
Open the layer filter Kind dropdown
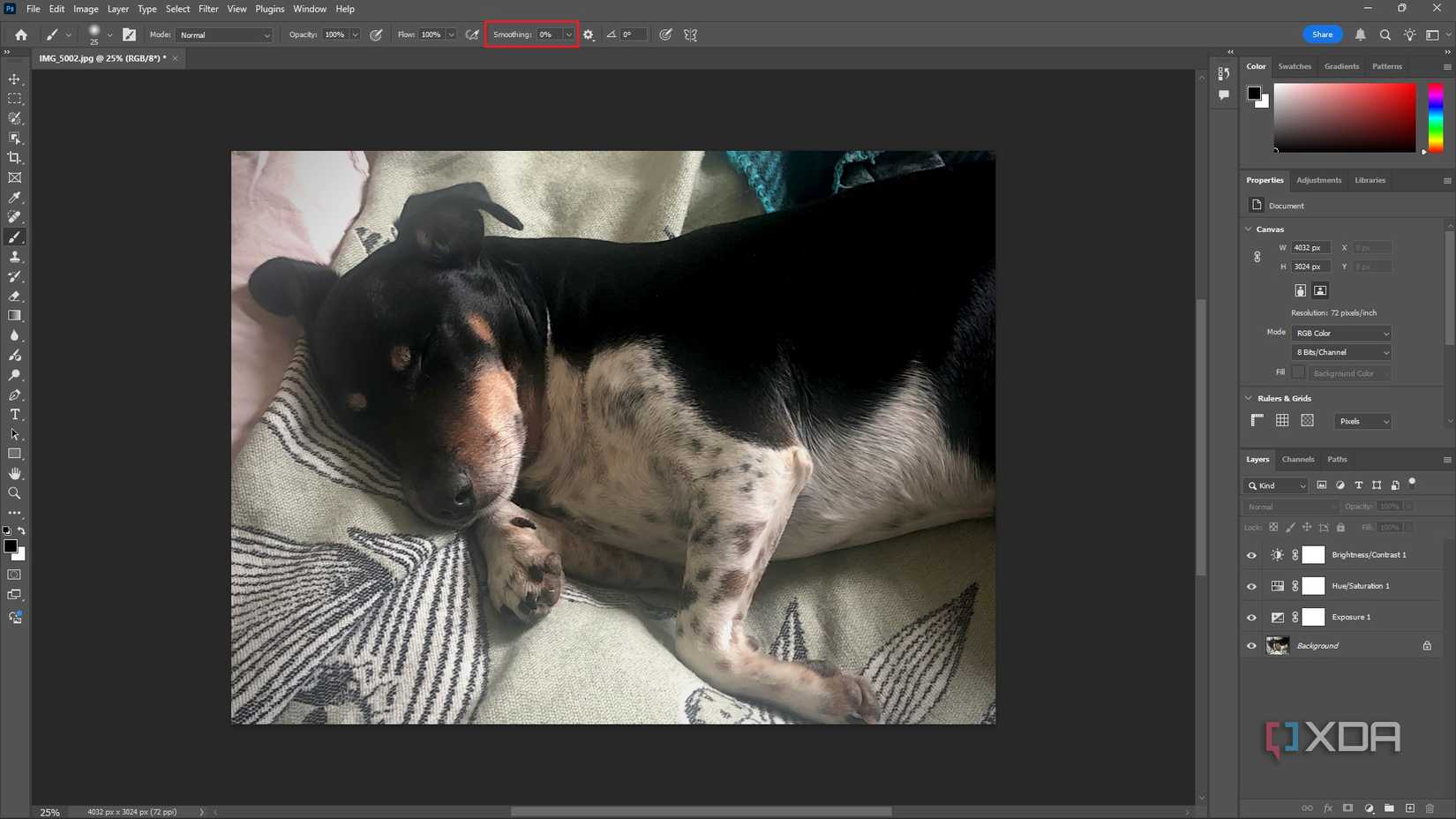pyautogui.click(x=1275, y=485)
